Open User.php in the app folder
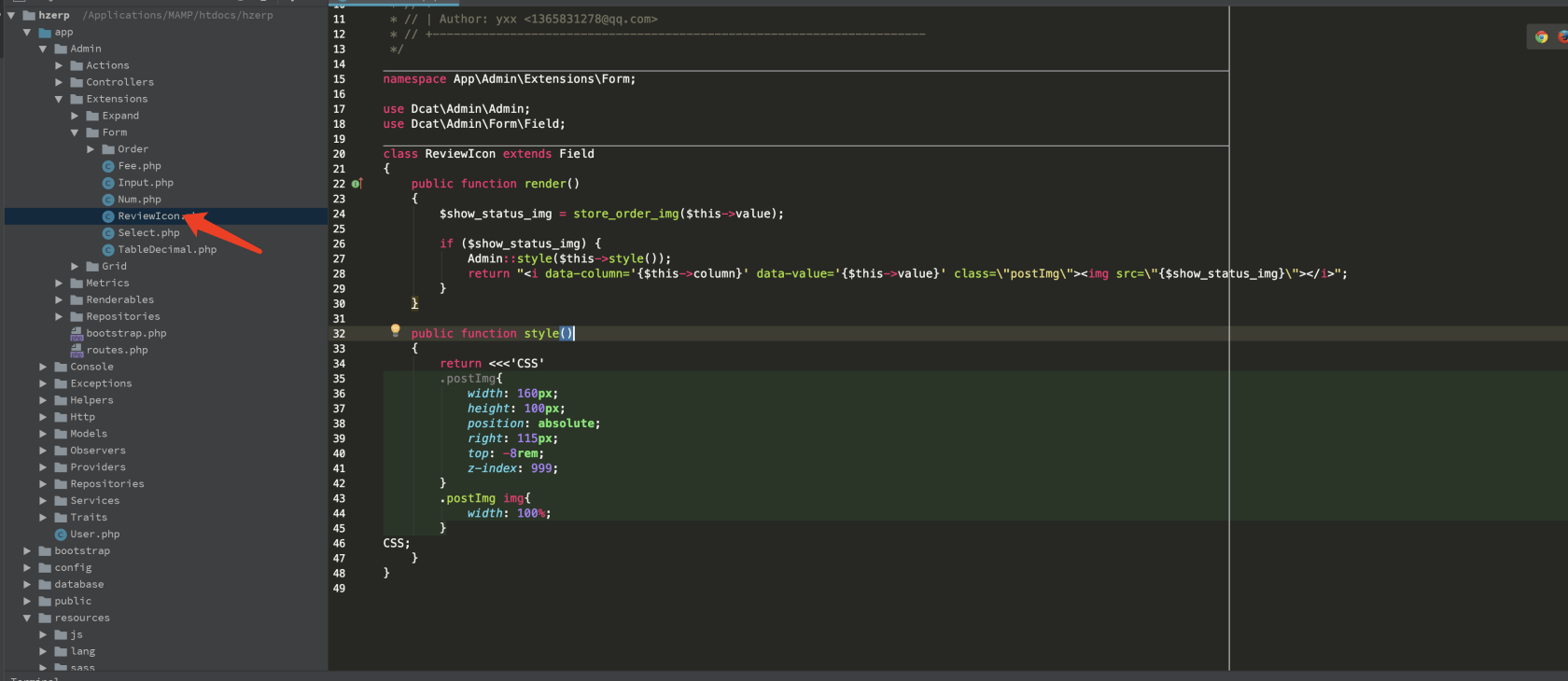 [x=94, y=535]
